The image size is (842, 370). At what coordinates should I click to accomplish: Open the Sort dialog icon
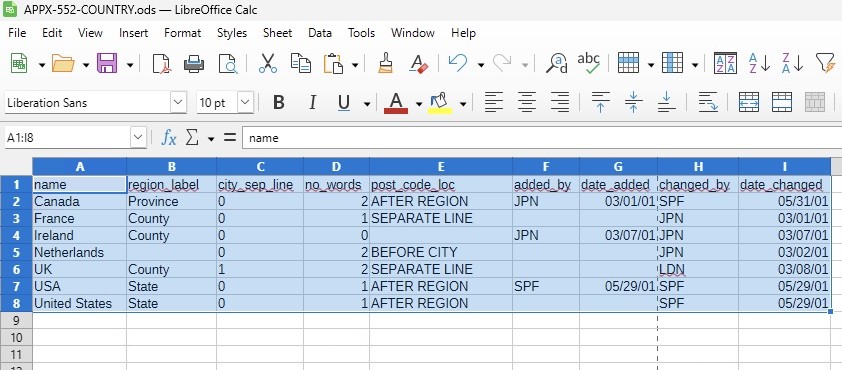pyautogui.click(x=725, y=64)
